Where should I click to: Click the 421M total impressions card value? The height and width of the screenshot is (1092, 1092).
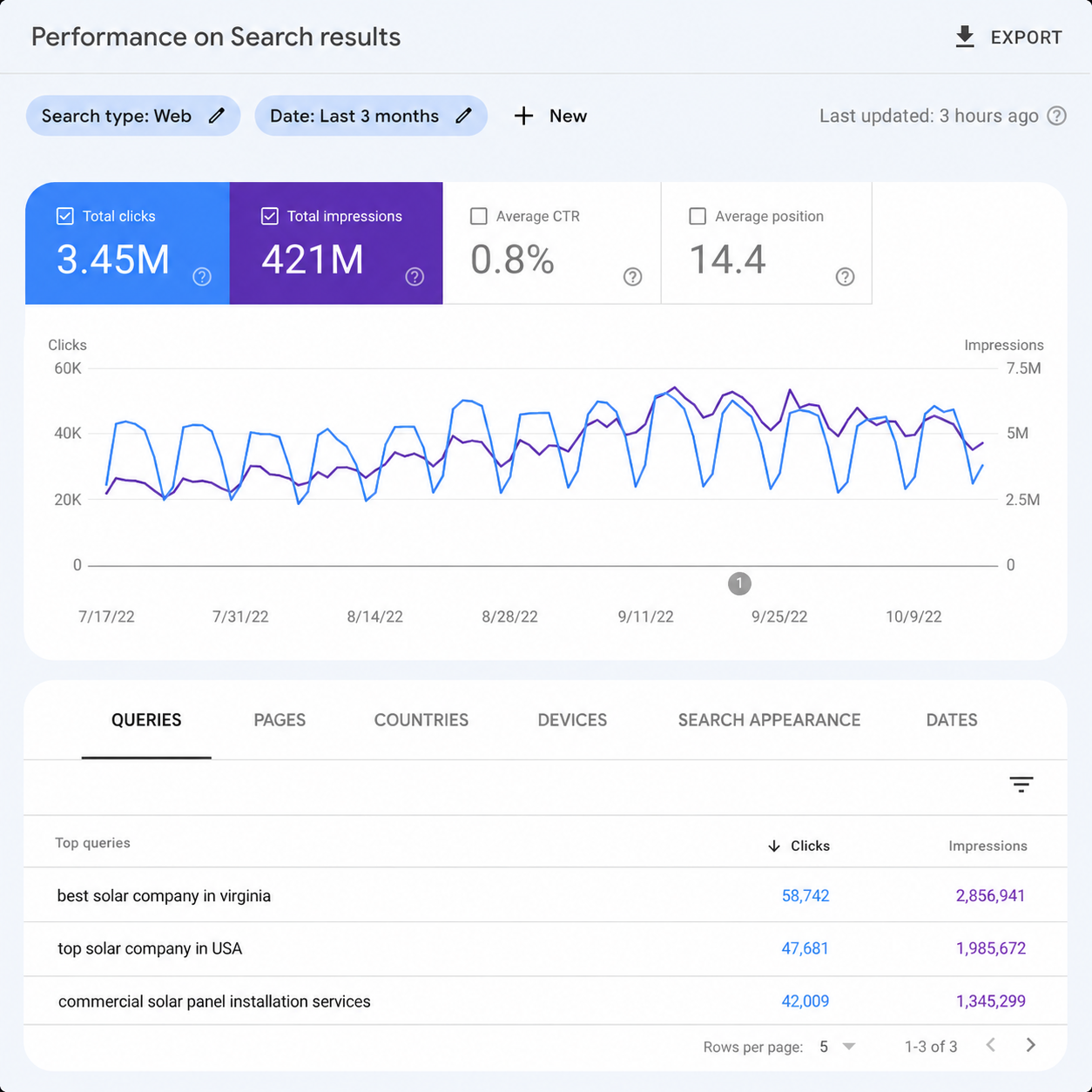tap(313, 260)
